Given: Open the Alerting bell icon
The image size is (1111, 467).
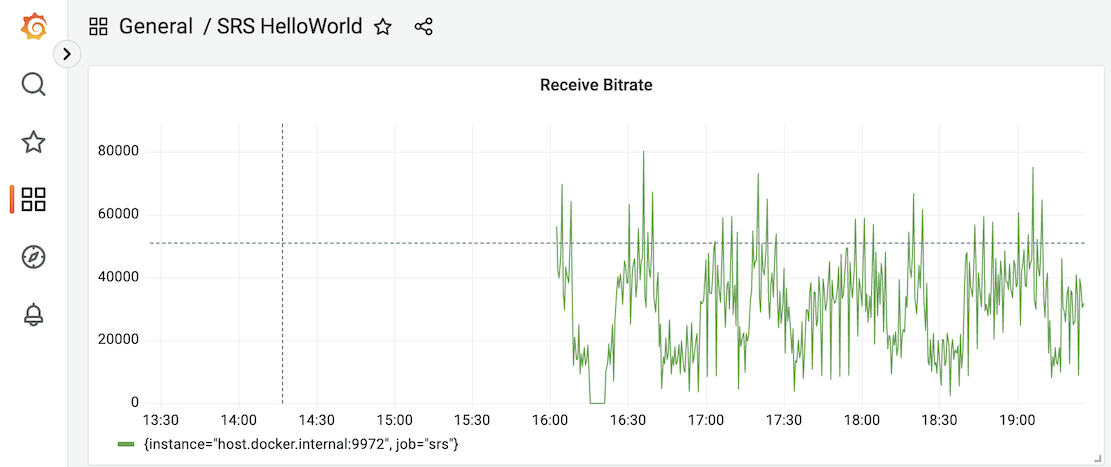Looking at the screenshot, I should pos(33,315).
